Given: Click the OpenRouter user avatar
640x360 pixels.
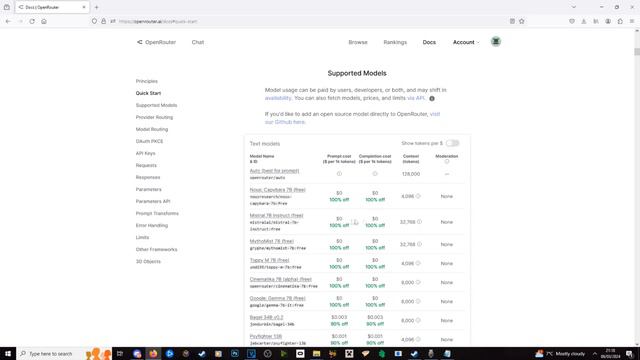Looking at the screenshot, I should click(496, 42).
